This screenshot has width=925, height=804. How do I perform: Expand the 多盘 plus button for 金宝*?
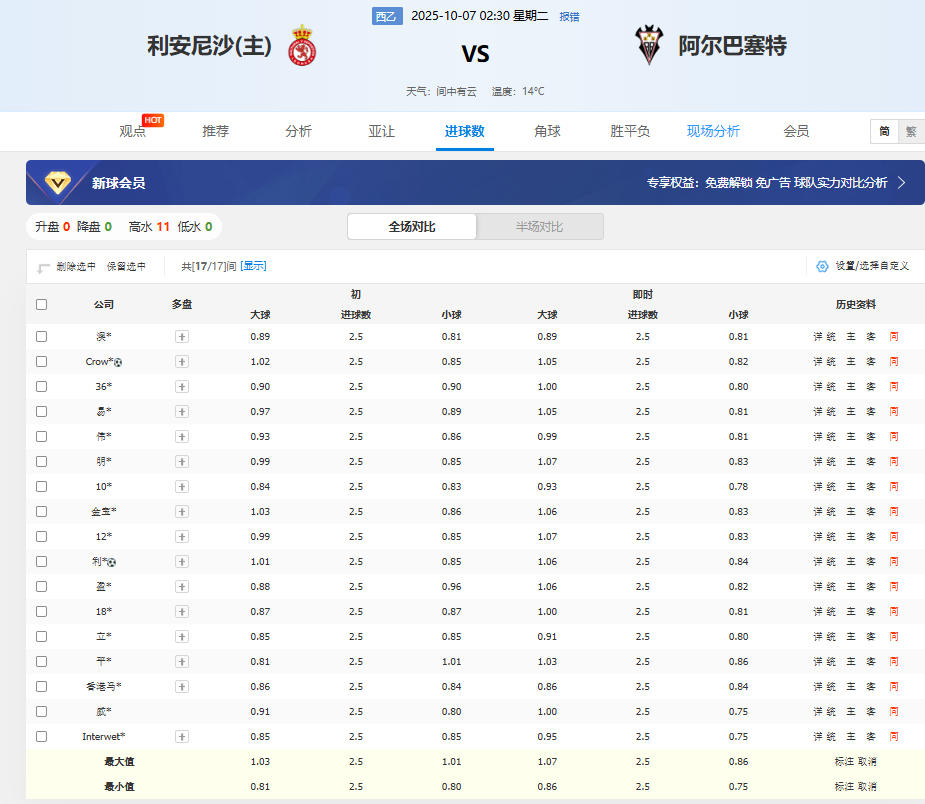[x=182, y=512]
